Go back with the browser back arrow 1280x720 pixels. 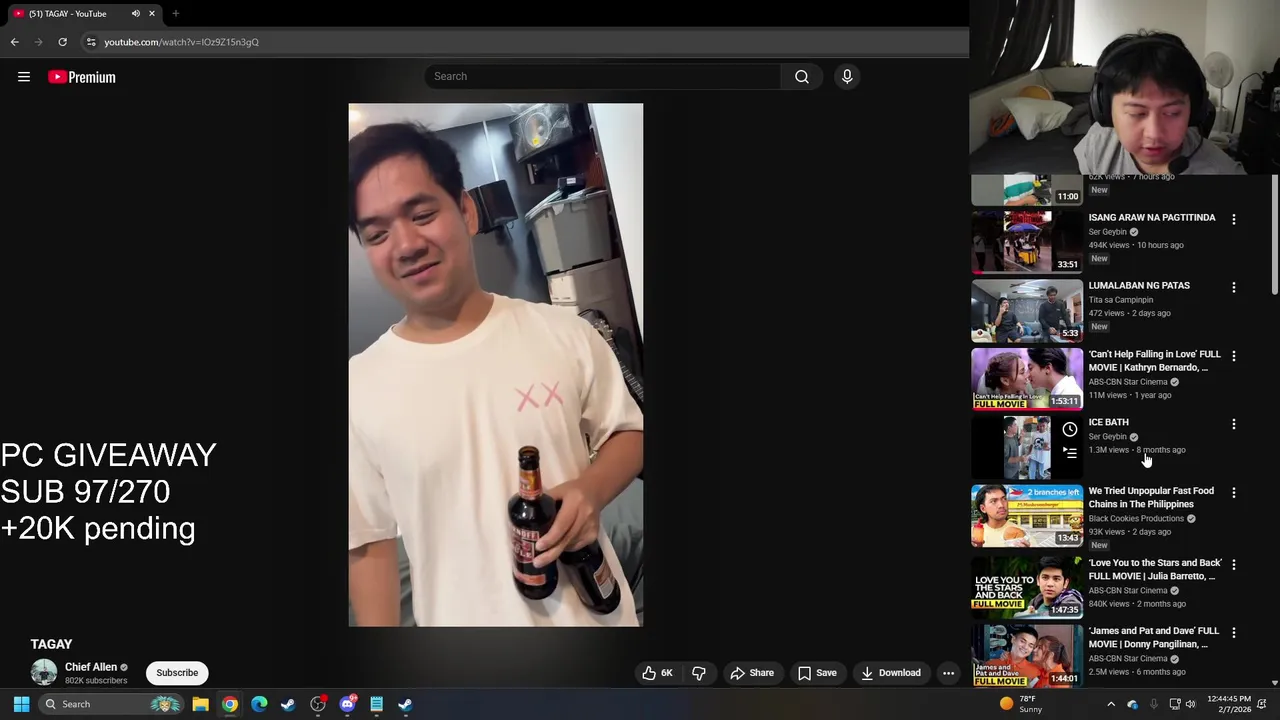point(14,42)
